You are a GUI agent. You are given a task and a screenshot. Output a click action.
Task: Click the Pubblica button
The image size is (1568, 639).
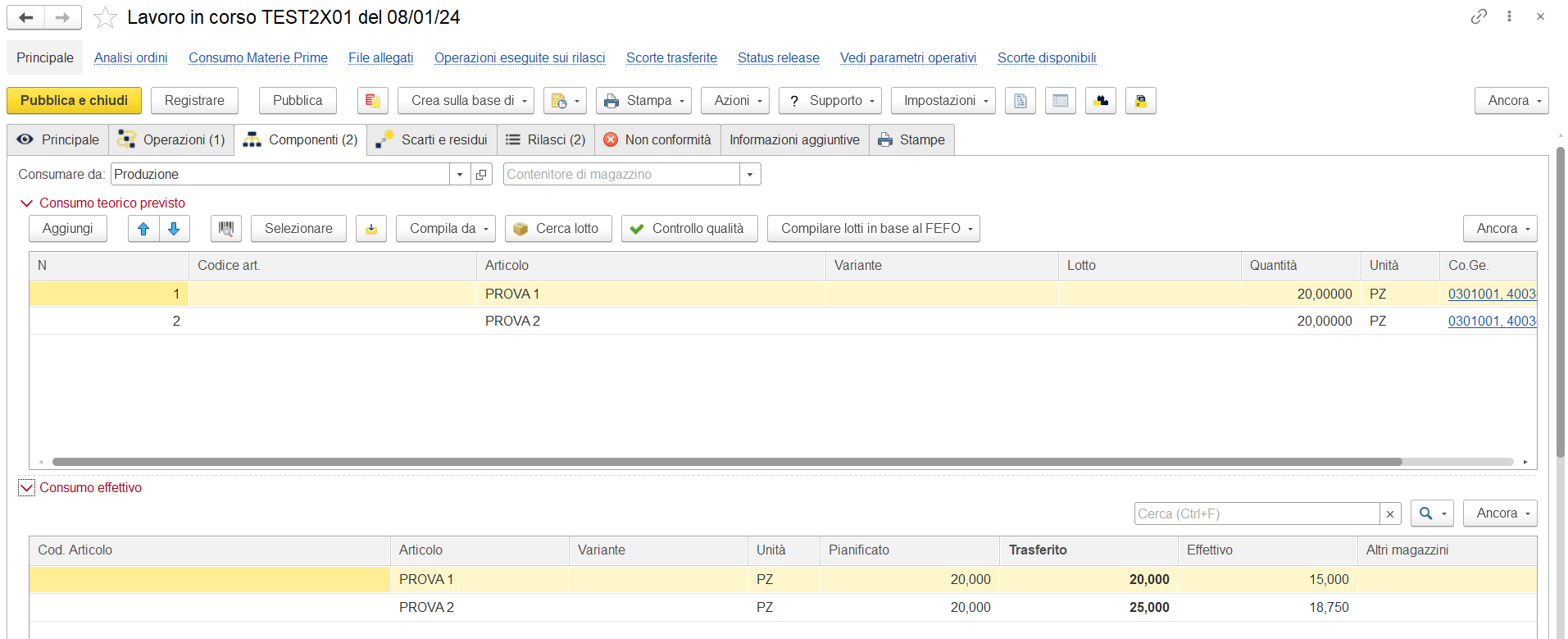pyautogui.click(x=298, y=101)
